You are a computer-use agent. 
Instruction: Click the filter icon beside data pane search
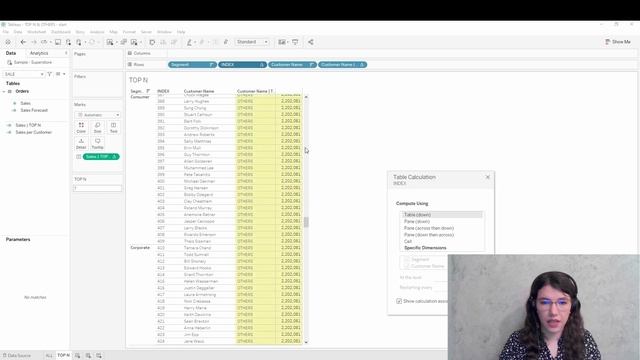49,74
